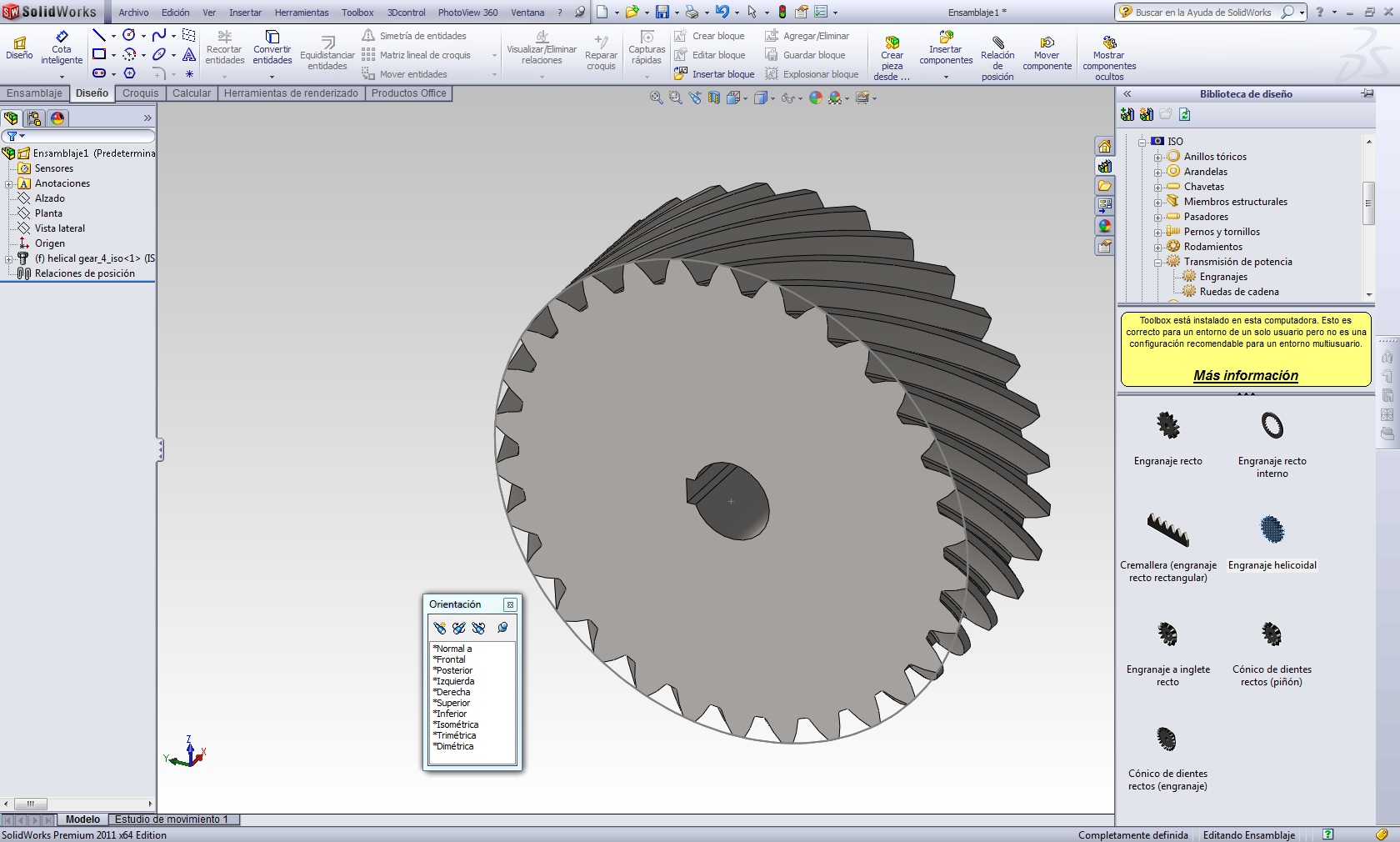Switch to the Calcular tab
This screenshot has height=842, width=1400.
coord(192,93)
